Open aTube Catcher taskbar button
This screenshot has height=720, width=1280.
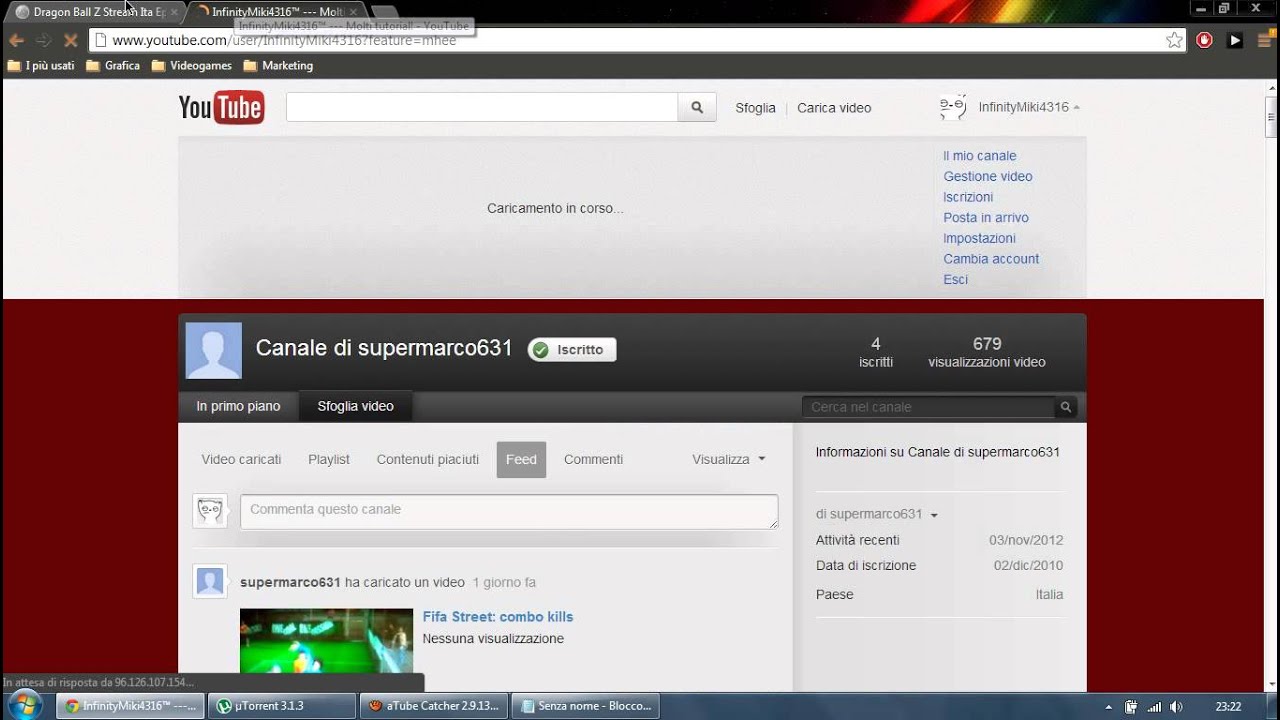[x=434, y=706]
